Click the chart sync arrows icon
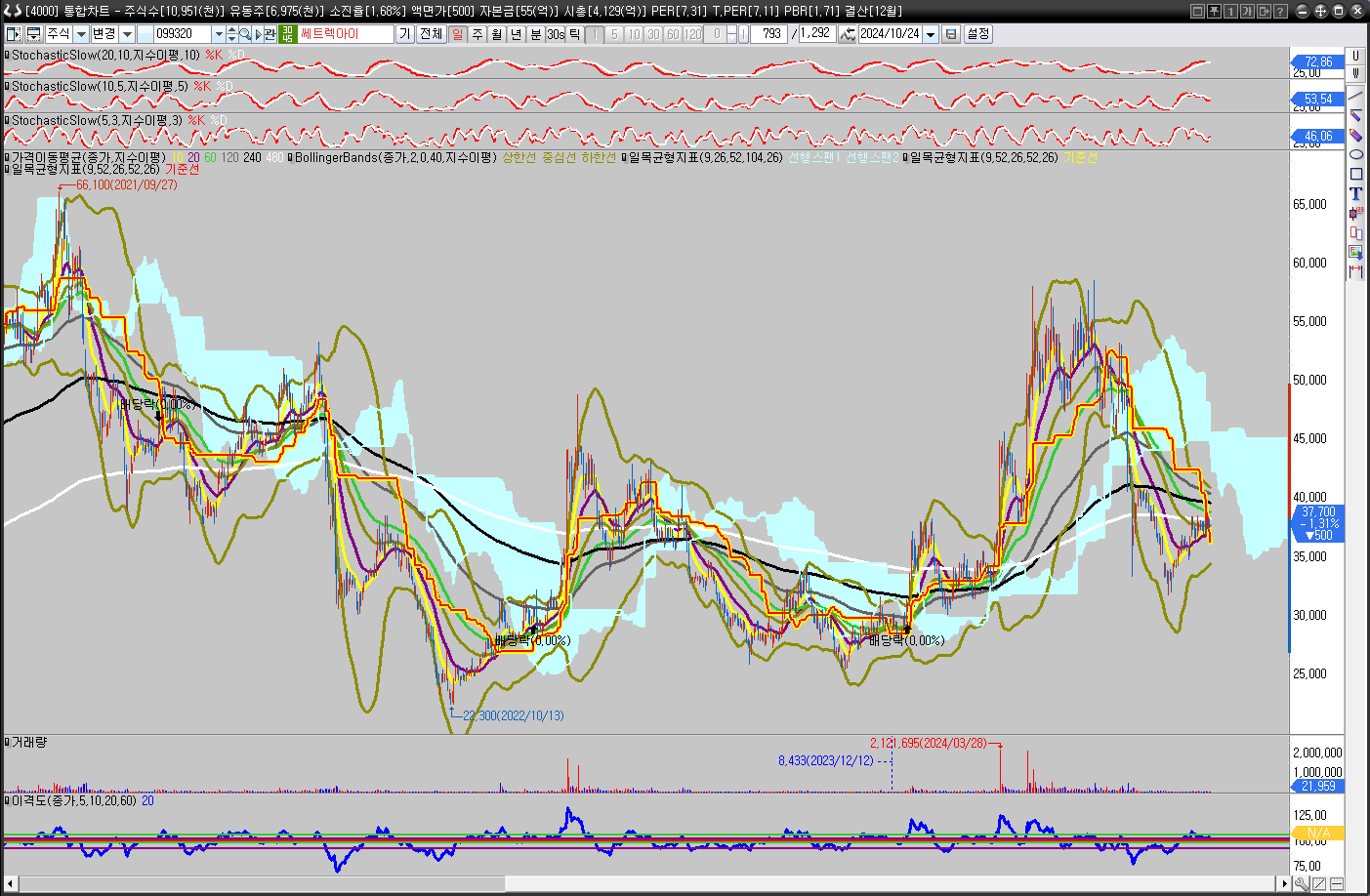Image resolution: width=1370 pixels, height=896 pixels. click(848, 34)
